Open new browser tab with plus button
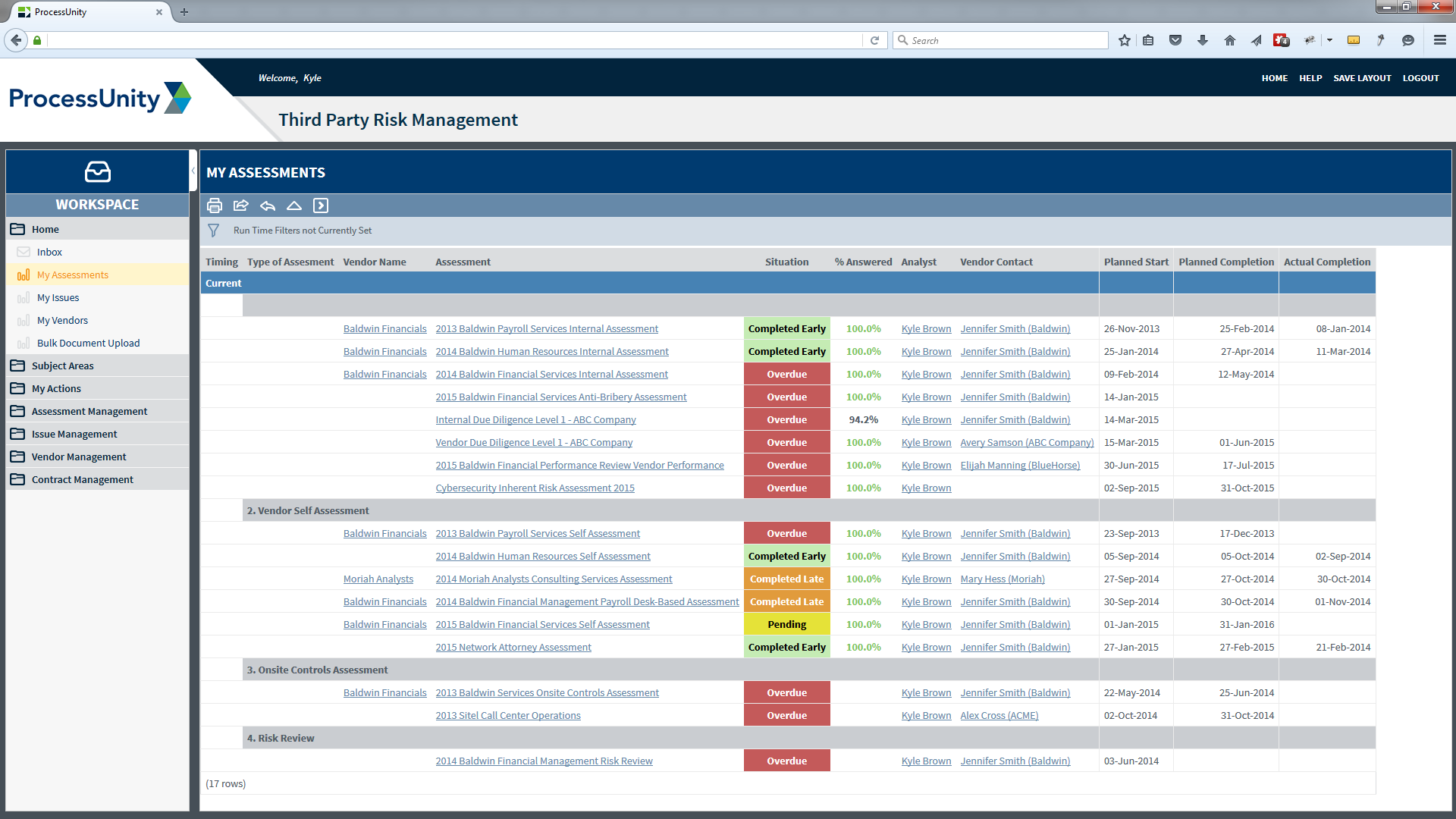Viewport: 1456px width, 819px height. point(184,12)
